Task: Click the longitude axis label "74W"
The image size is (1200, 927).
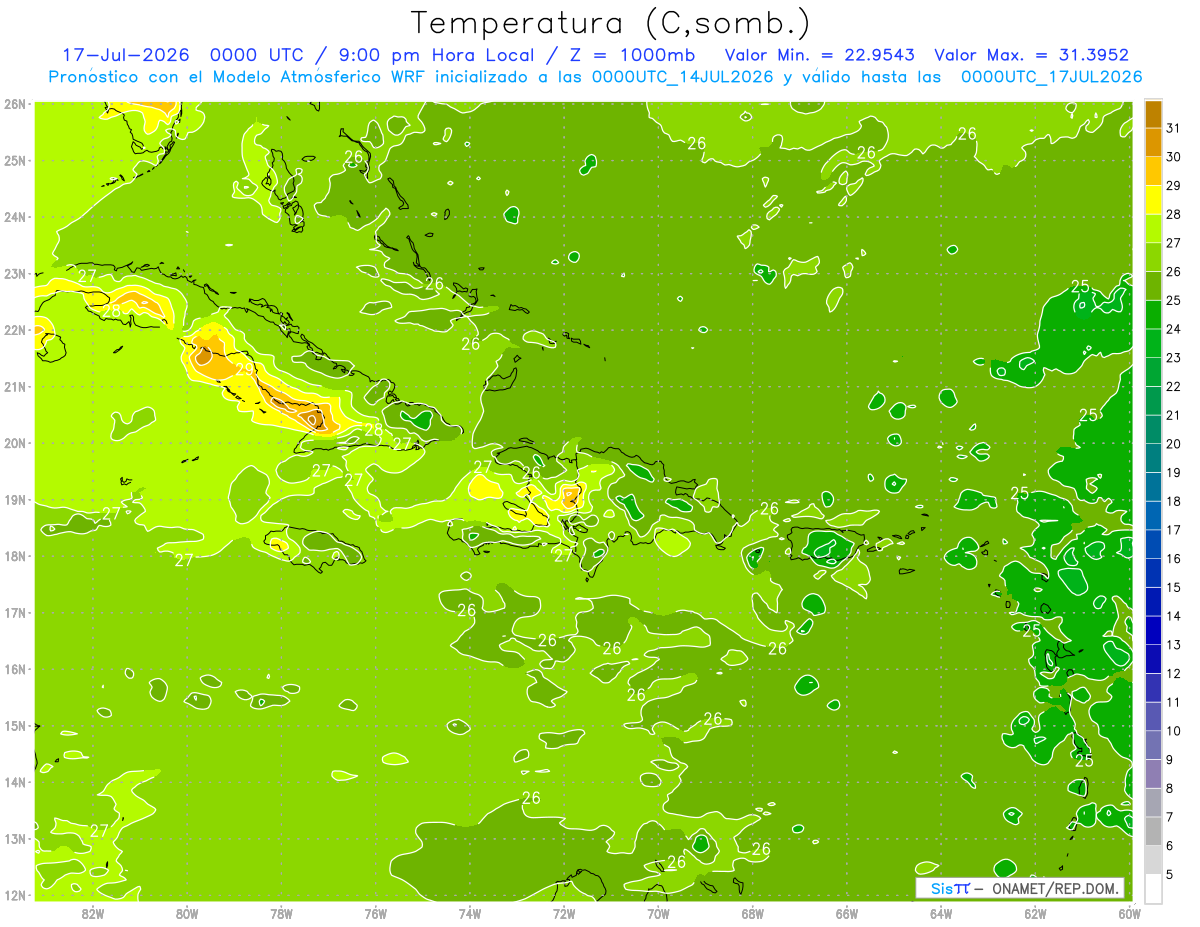Action: [x=469, y=913]
